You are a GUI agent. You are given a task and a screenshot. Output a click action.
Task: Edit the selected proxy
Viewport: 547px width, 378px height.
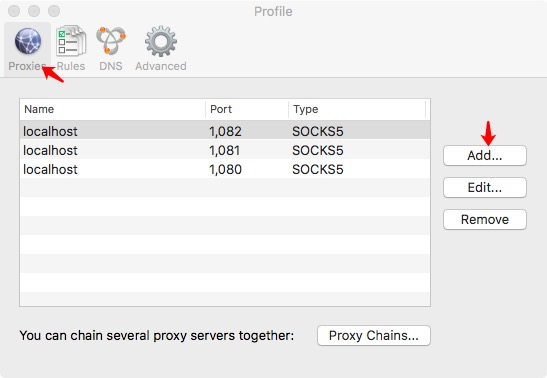pyautogui.click(x=485, y=188)
